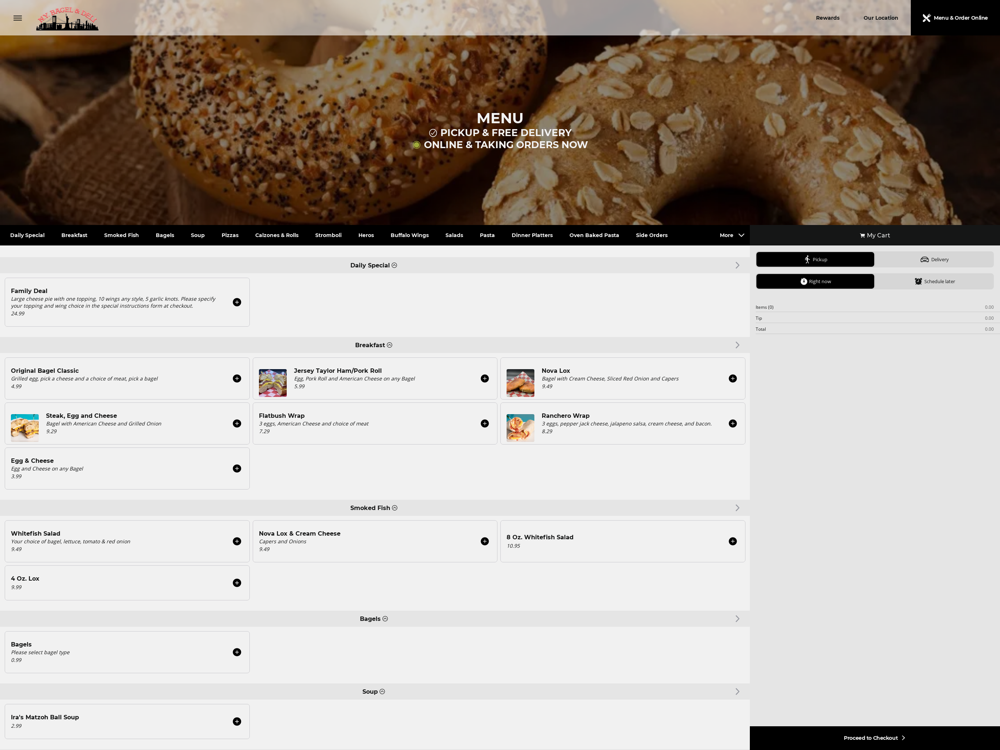Open the More categories dropdown
This screenshot has height=750, width=1000.
click(x=732, y=235)
